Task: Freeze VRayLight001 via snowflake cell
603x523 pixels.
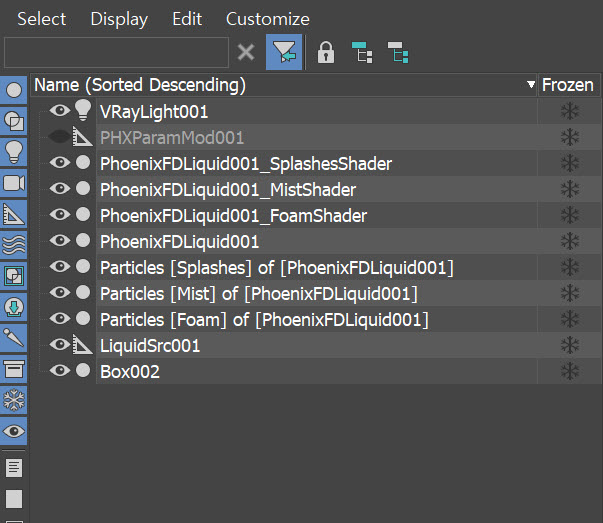Action: [569, 112]
